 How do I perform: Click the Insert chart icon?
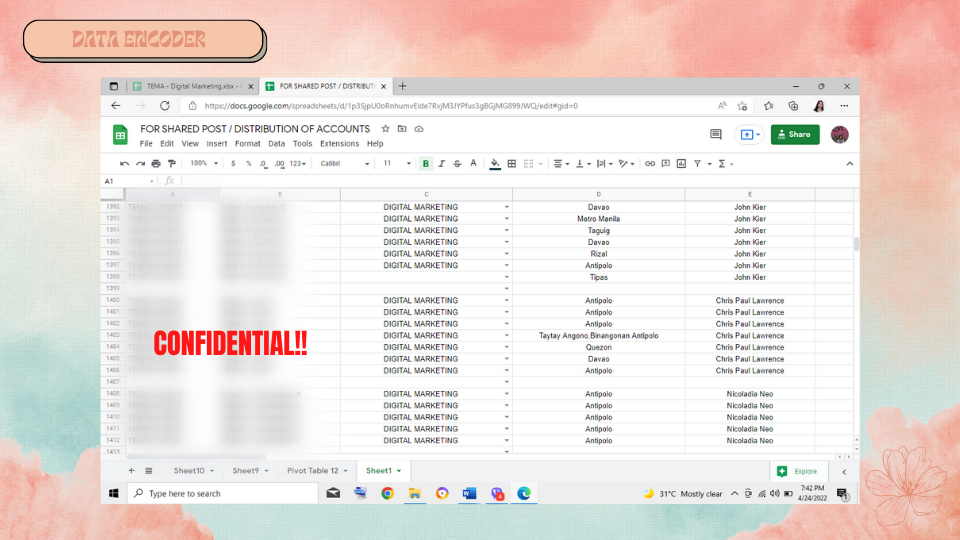(681, 163)
